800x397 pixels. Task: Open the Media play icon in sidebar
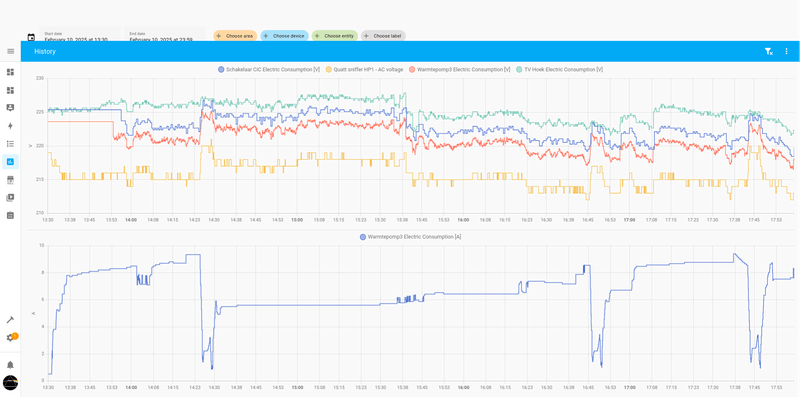click(x=10, y=197)
